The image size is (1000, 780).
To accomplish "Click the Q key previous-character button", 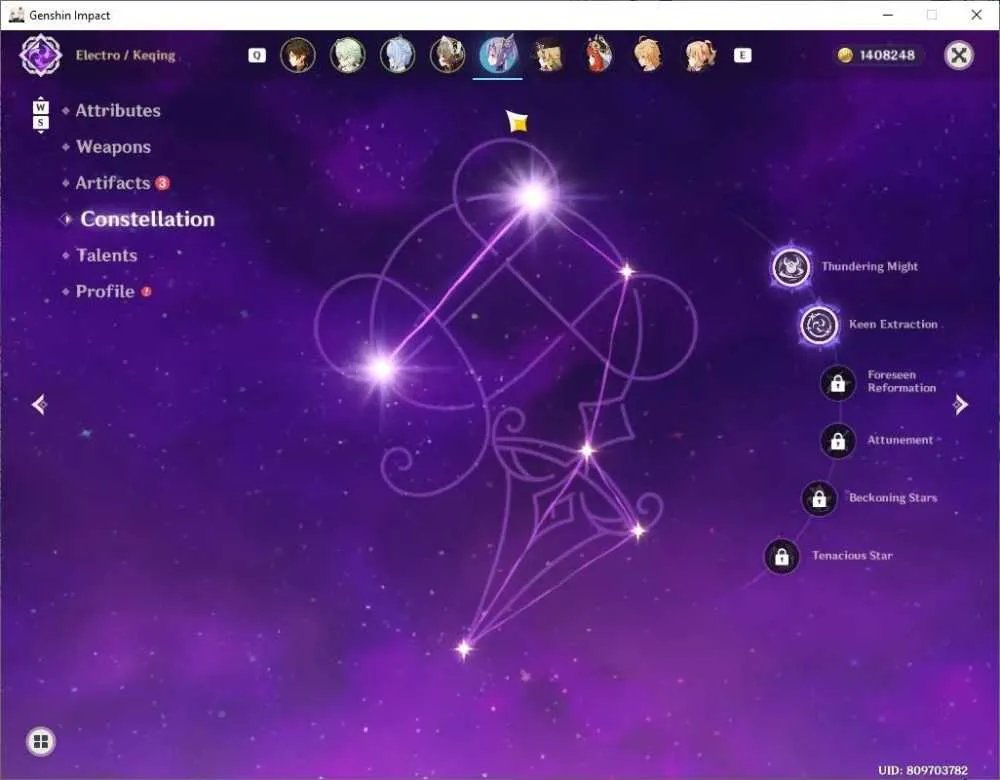I will click(x=256, y=55).
